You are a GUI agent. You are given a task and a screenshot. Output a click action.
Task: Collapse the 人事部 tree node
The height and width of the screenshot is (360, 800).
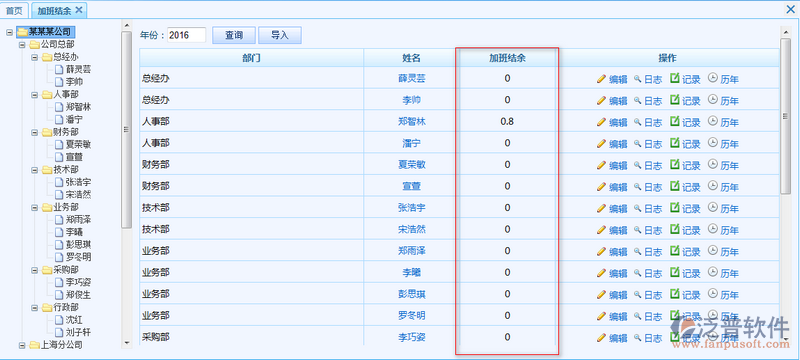tap(34, 95)
